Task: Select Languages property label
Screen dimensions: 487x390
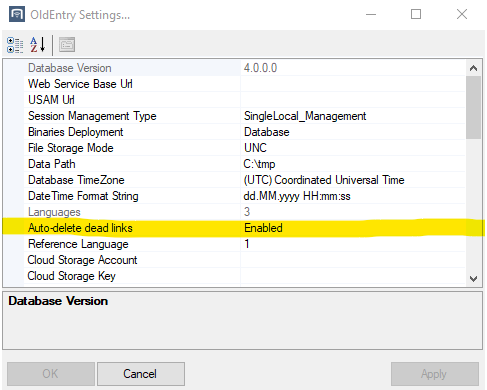Action: pos(54,212)
